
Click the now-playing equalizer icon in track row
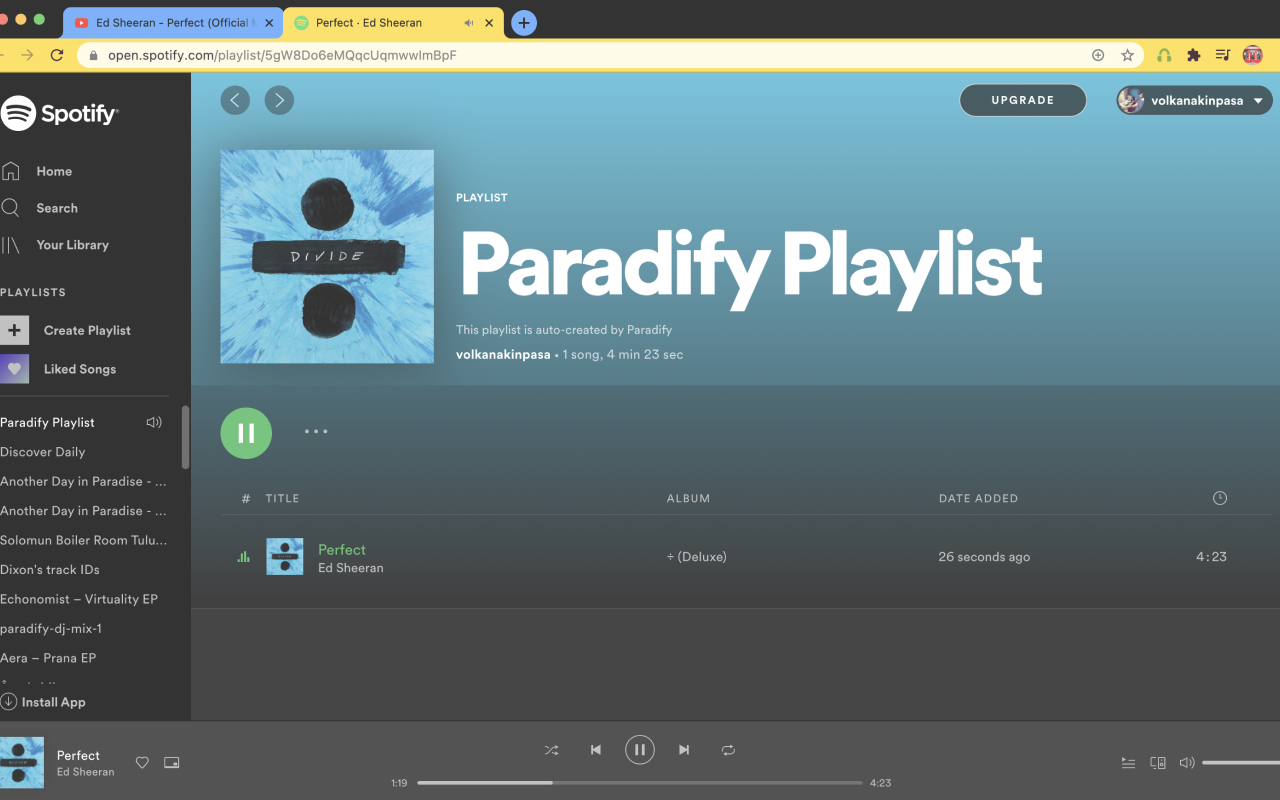click(x=243, y=557)
